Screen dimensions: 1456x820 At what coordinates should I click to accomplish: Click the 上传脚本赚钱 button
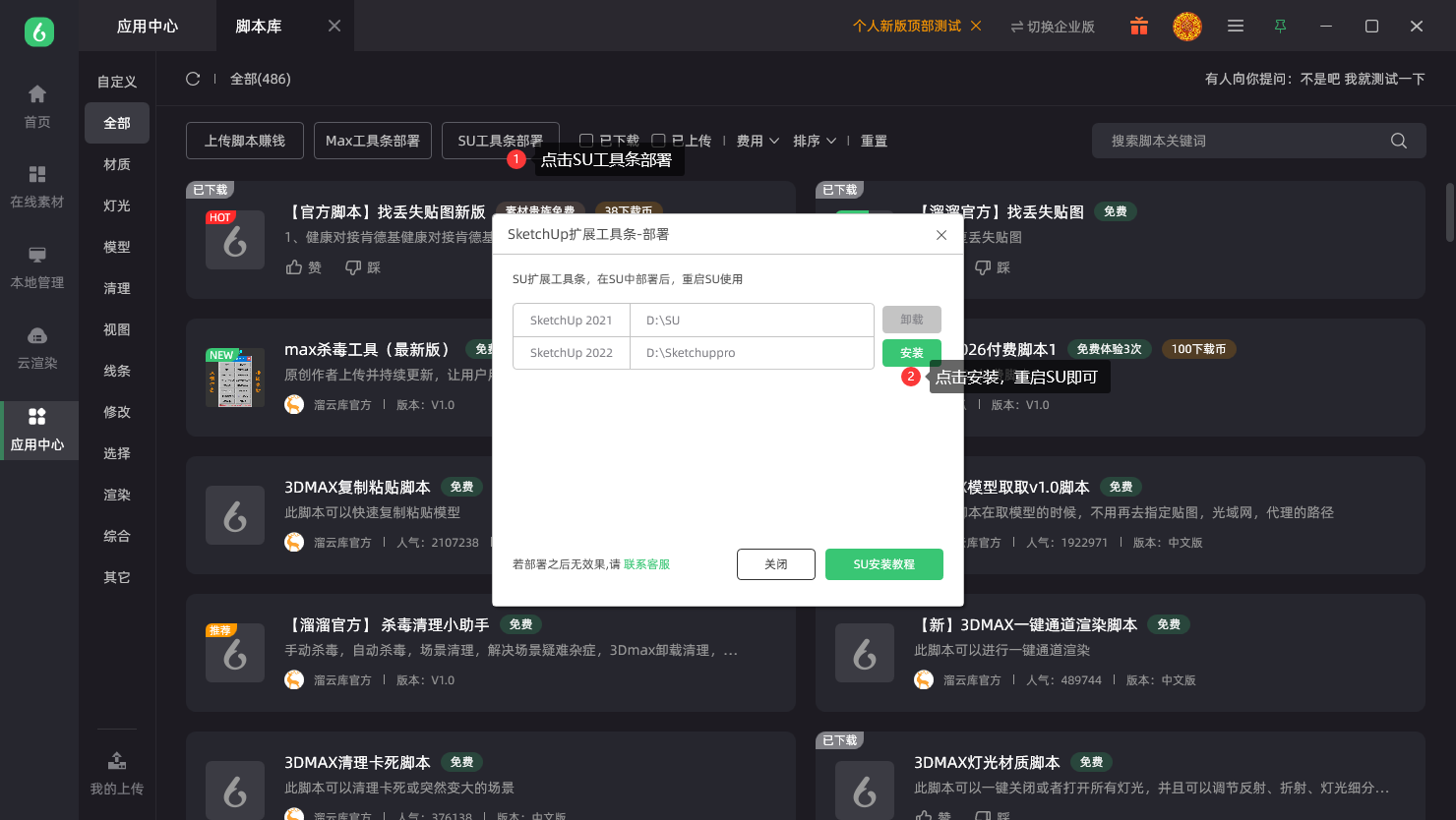tap(245, 141)
